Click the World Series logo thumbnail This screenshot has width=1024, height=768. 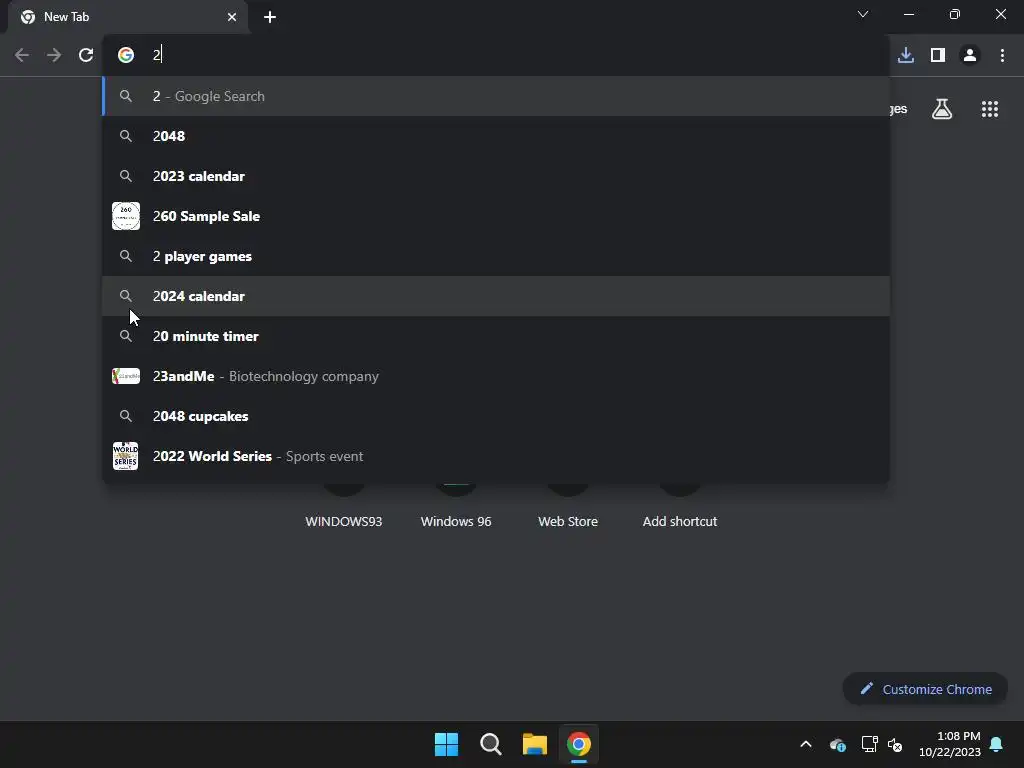tap(125, 456)
